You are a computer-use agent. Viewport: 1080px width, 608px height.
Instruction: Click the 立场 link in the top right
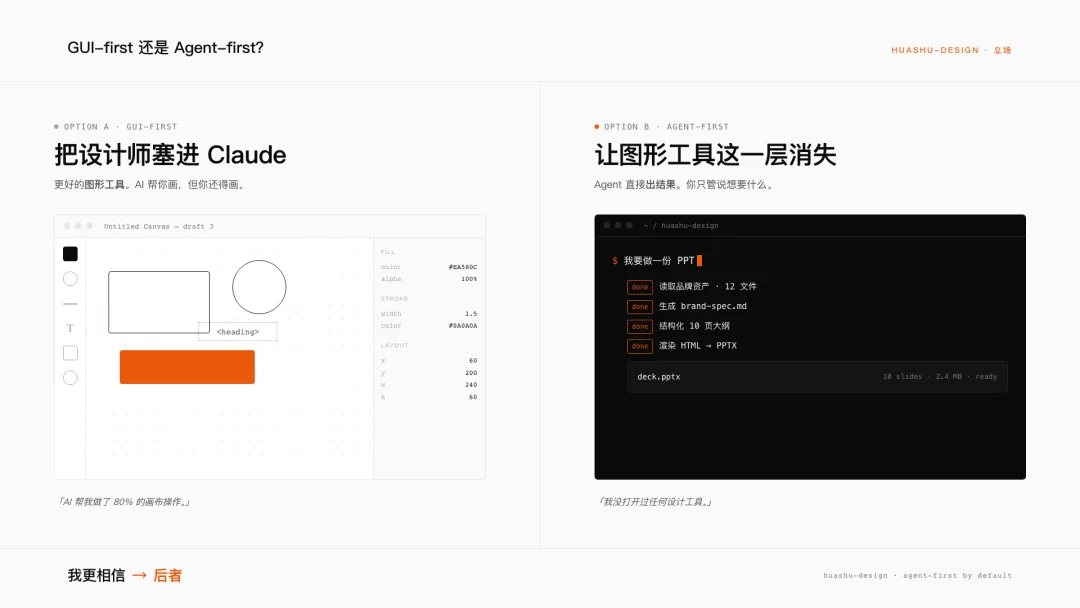pyautogui.click(x=1003, y=49)
